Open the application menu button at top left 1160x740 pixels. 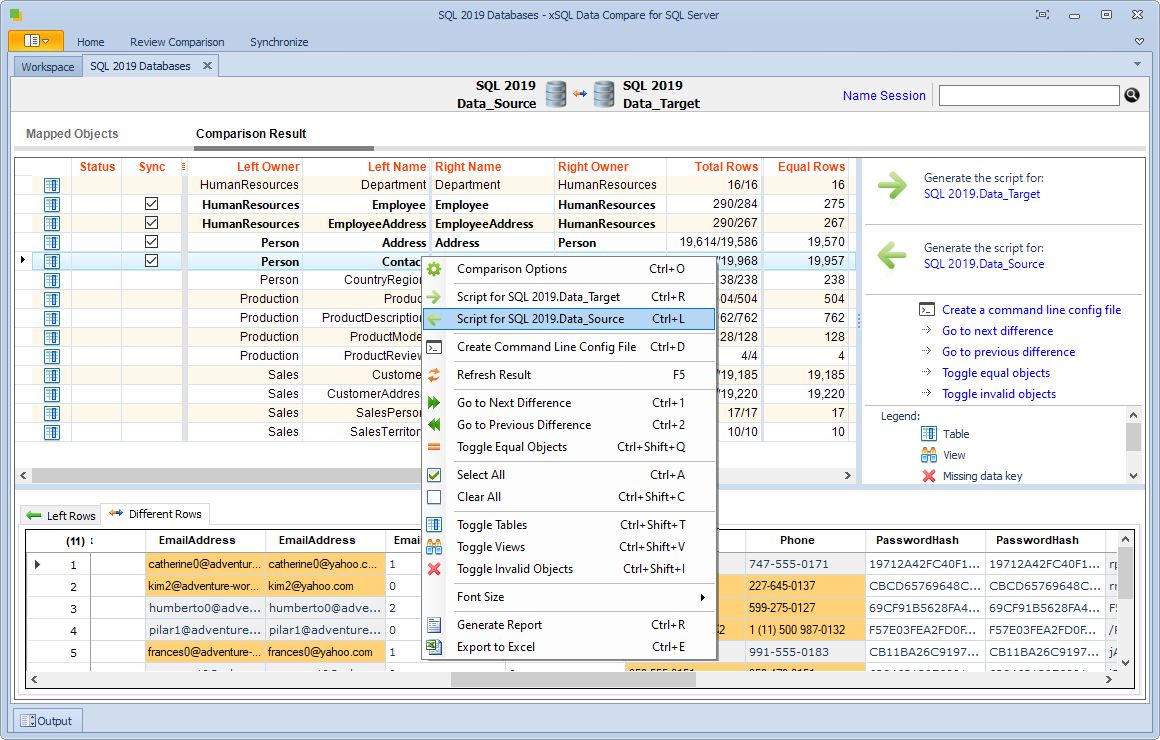(x=36, y=41)
